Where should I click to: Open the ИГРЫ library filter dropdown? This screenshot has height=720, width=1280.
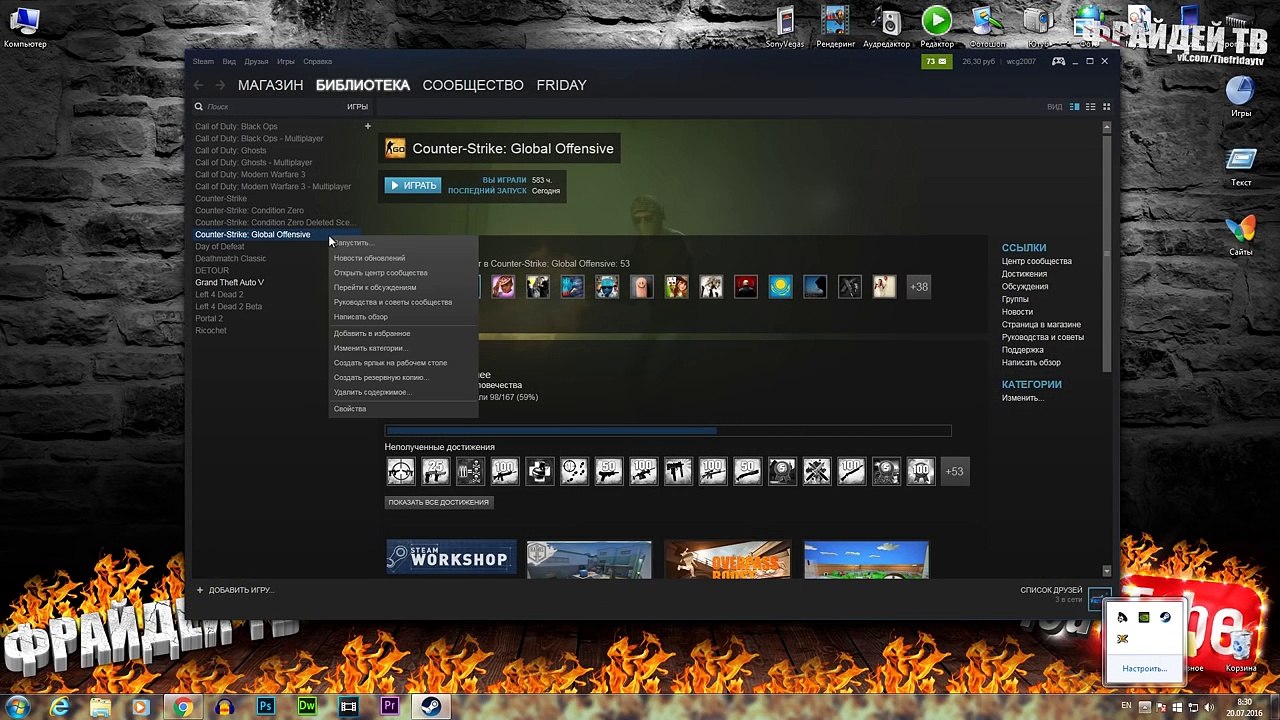[x=357, y=106]
